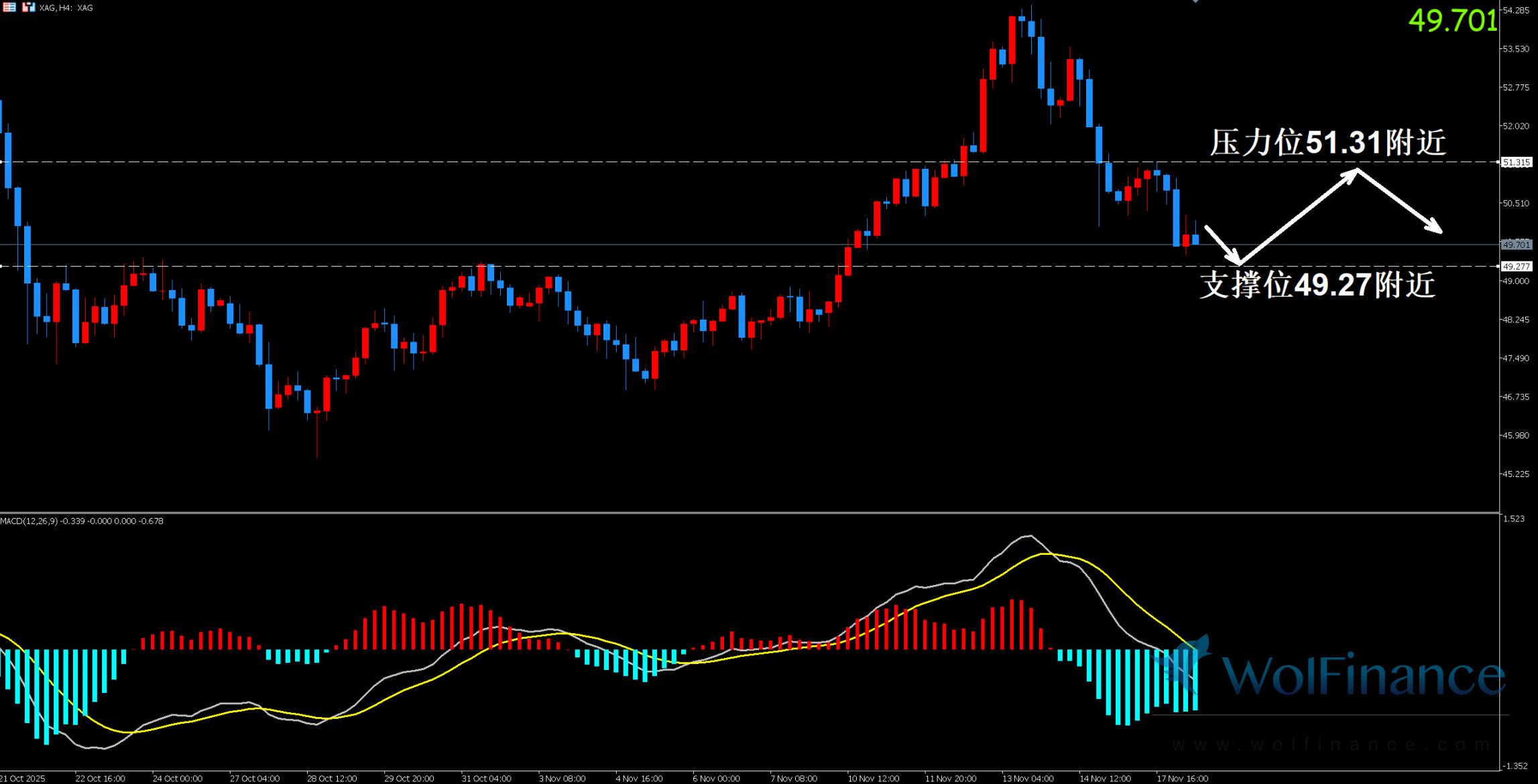Click the 13 Nov 04:00 time label
The width and height of the screenshot is (1538, 784).
(1027, 778)
